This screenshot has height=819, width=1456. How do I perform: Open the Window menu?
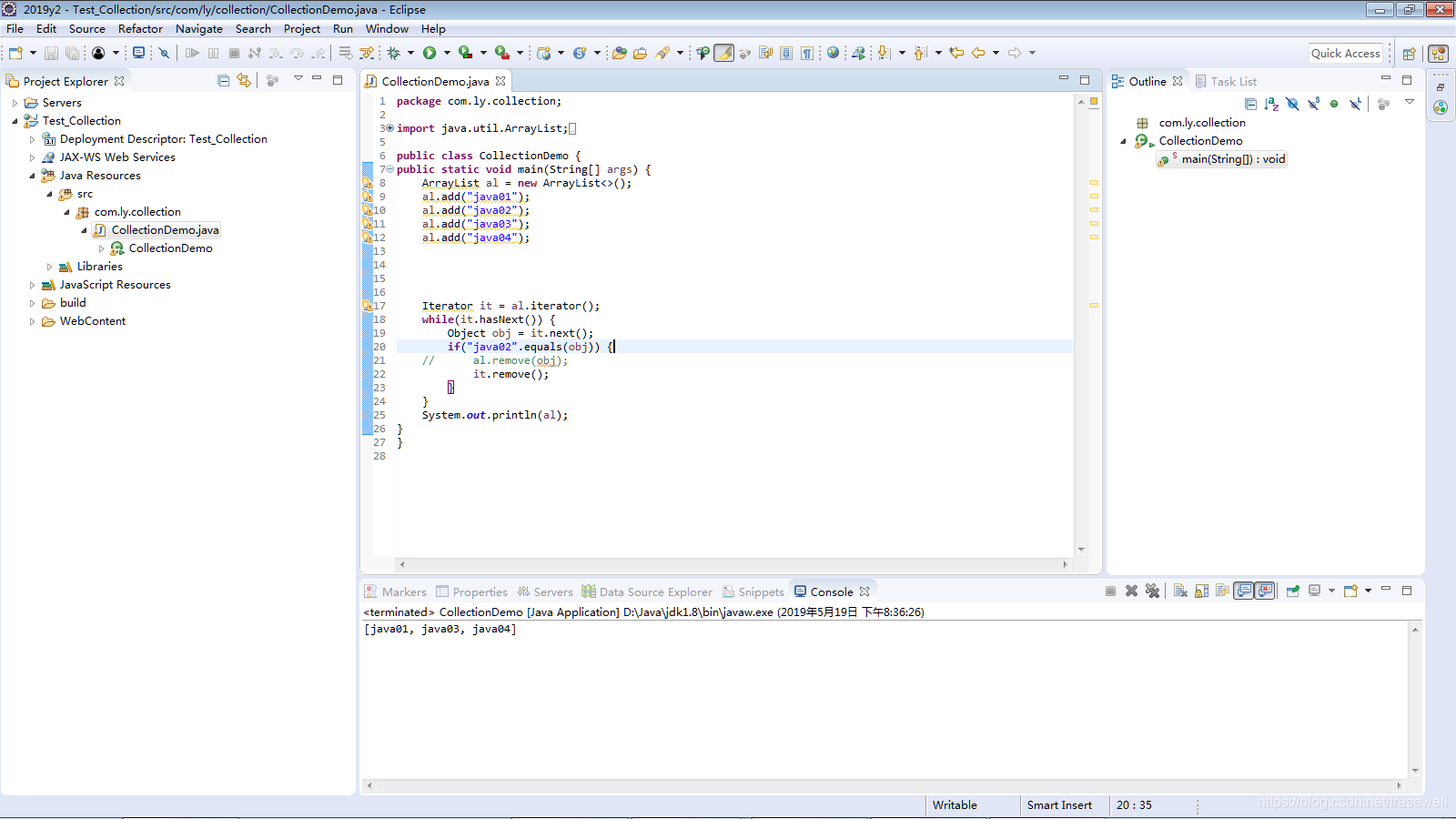(x=387, y=29)
